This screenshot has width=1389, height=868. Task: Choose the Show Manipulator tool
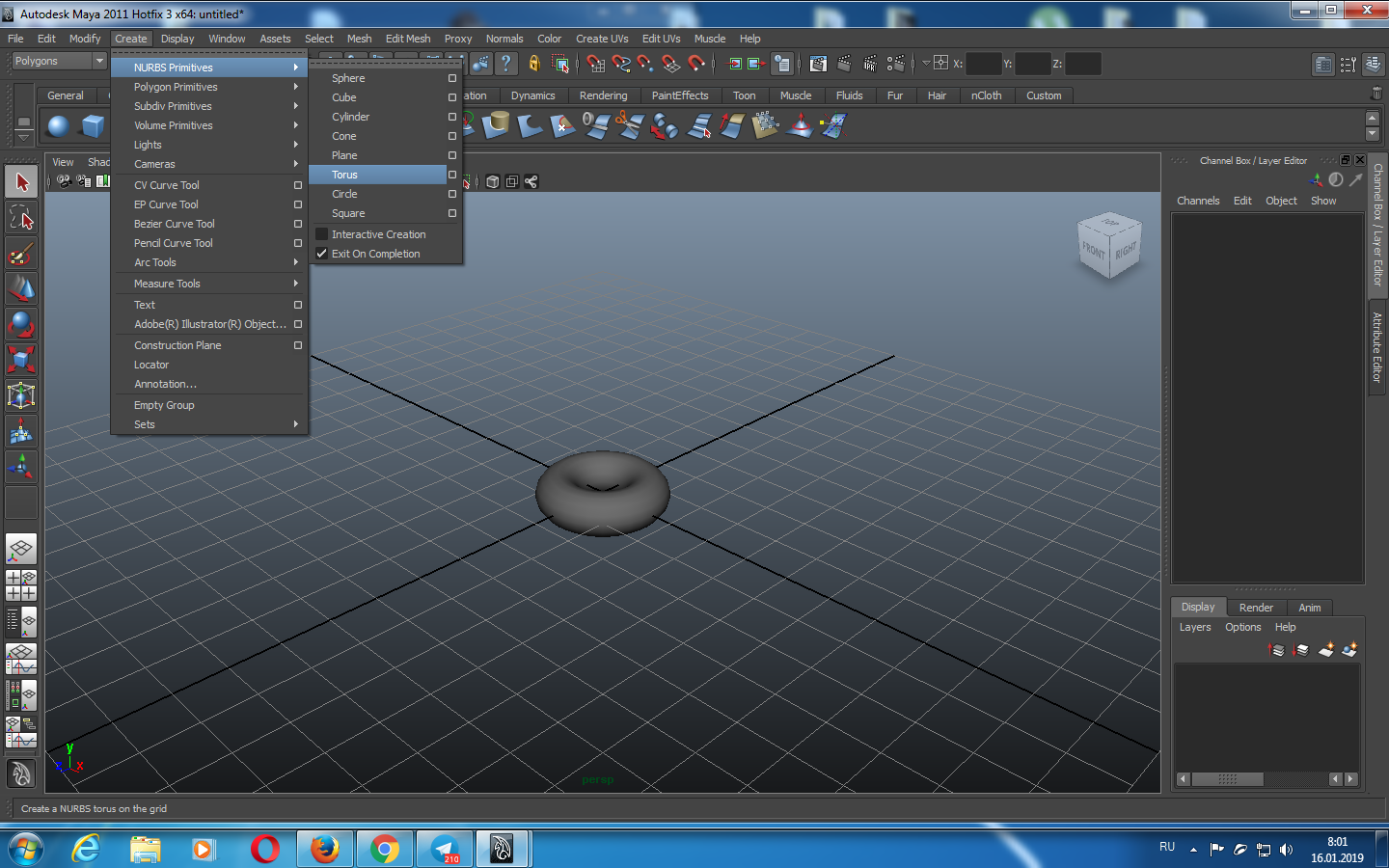click(21, 467)
